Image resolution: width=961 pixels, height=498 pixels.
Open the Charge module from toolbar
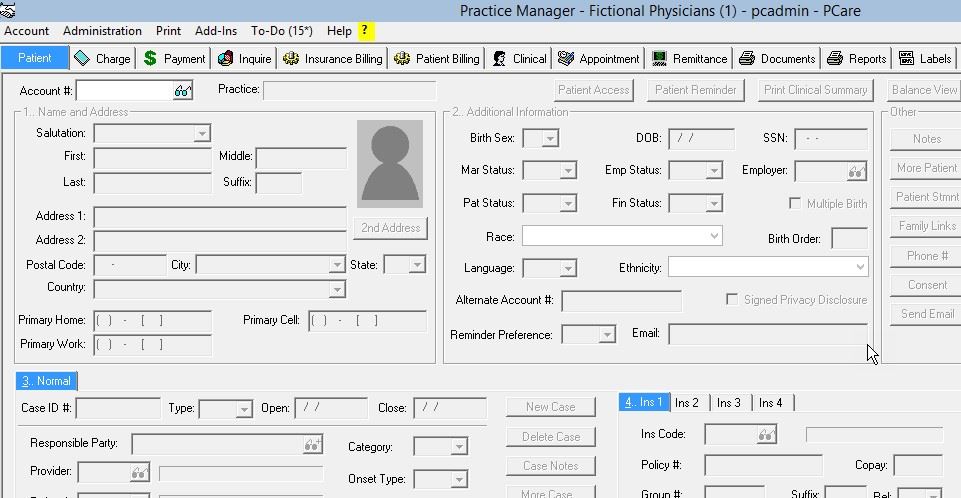(103, 59)
